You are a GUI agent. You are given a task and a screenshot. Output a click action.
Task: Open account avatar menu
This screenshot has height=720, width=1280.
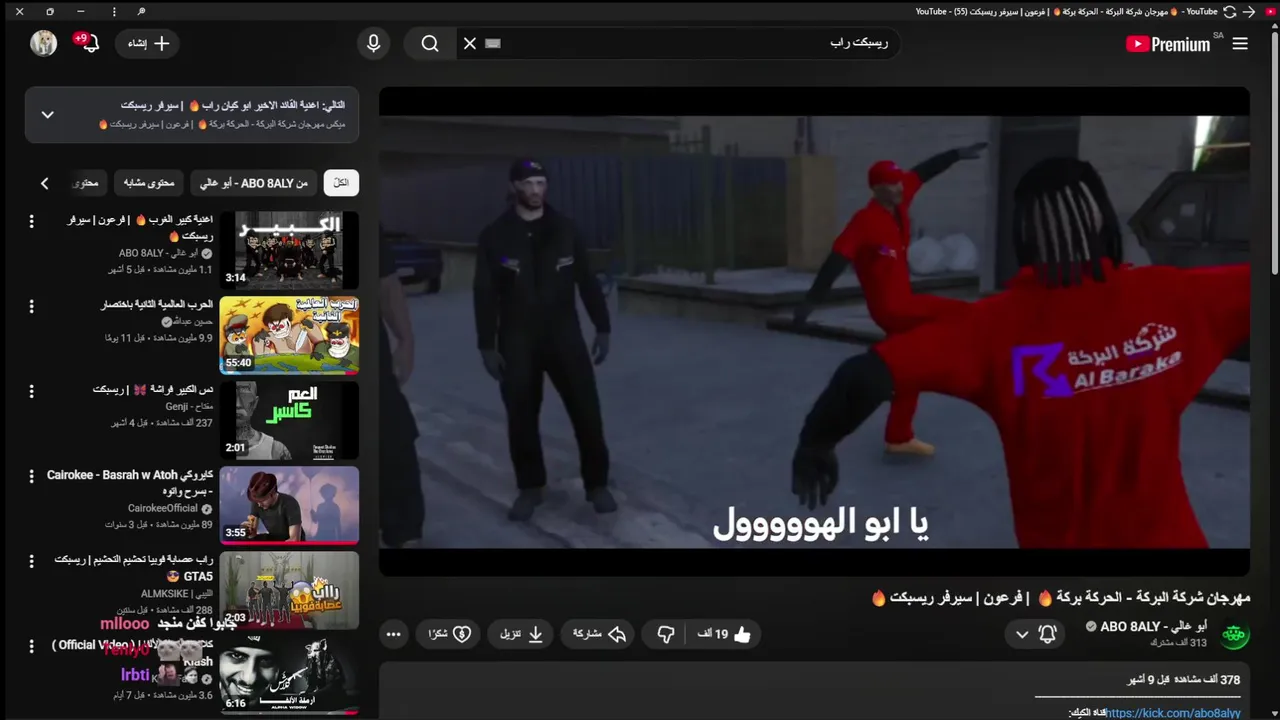pyautogui.click(x=43, y=43)
